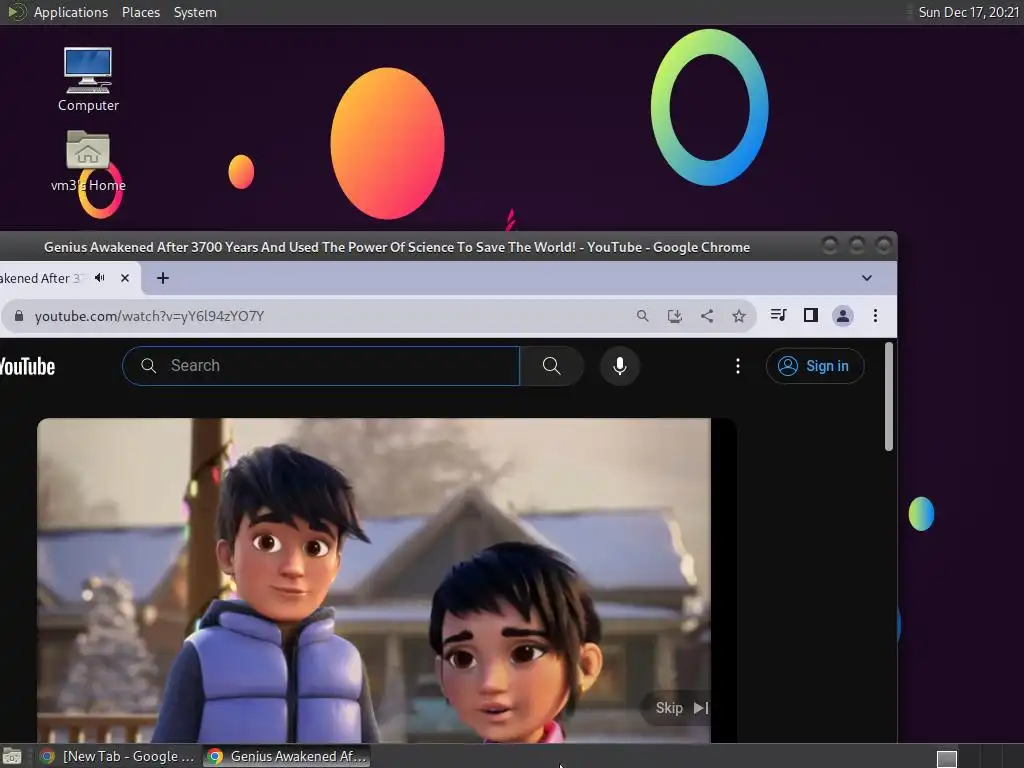Viewport: 1024px width, 768px height.
Task: Open the Computer desktop icon
Action: click(88, 80)
